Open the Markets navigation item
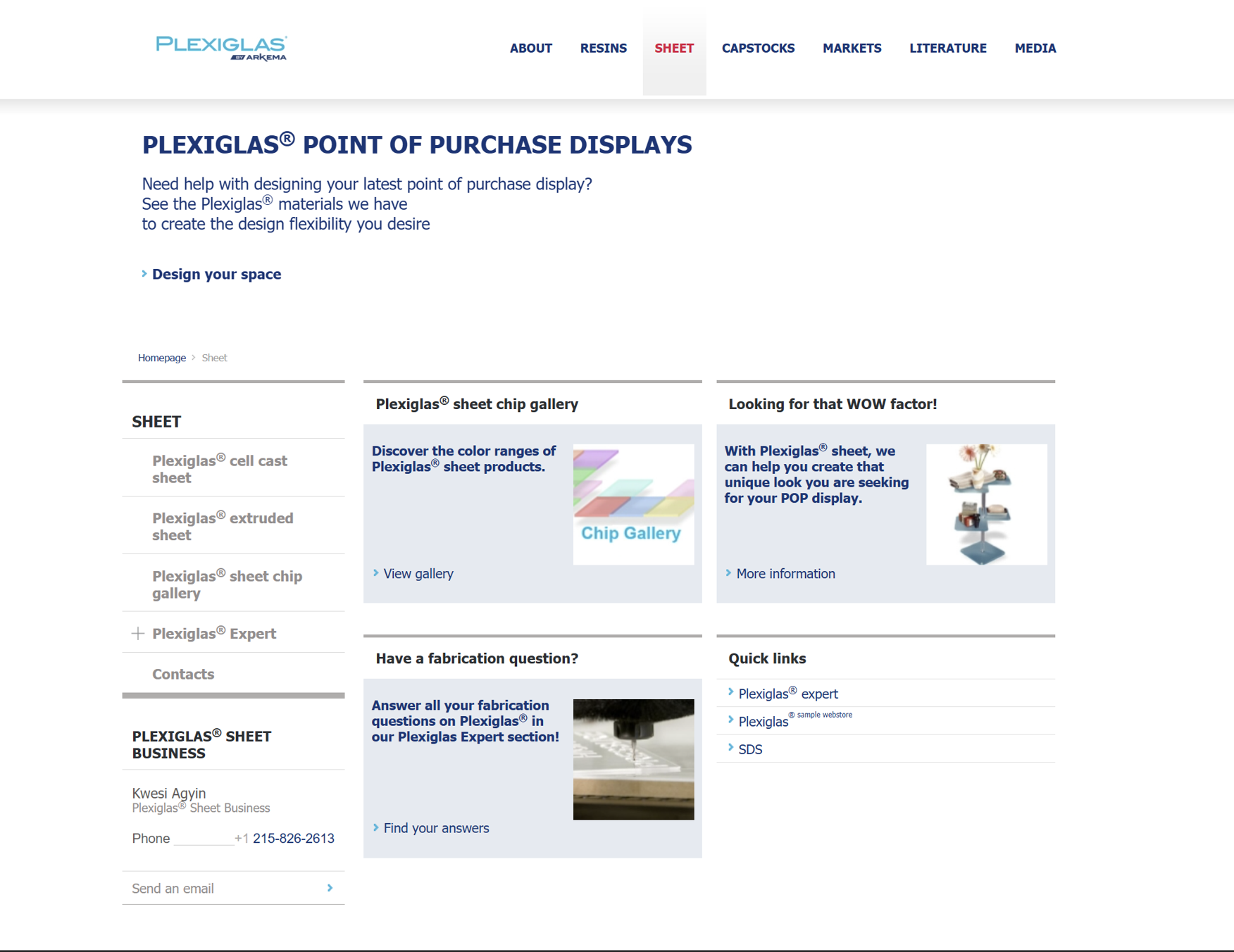Viewport: 1234px width, 952px height. click(x=852, y=48)
